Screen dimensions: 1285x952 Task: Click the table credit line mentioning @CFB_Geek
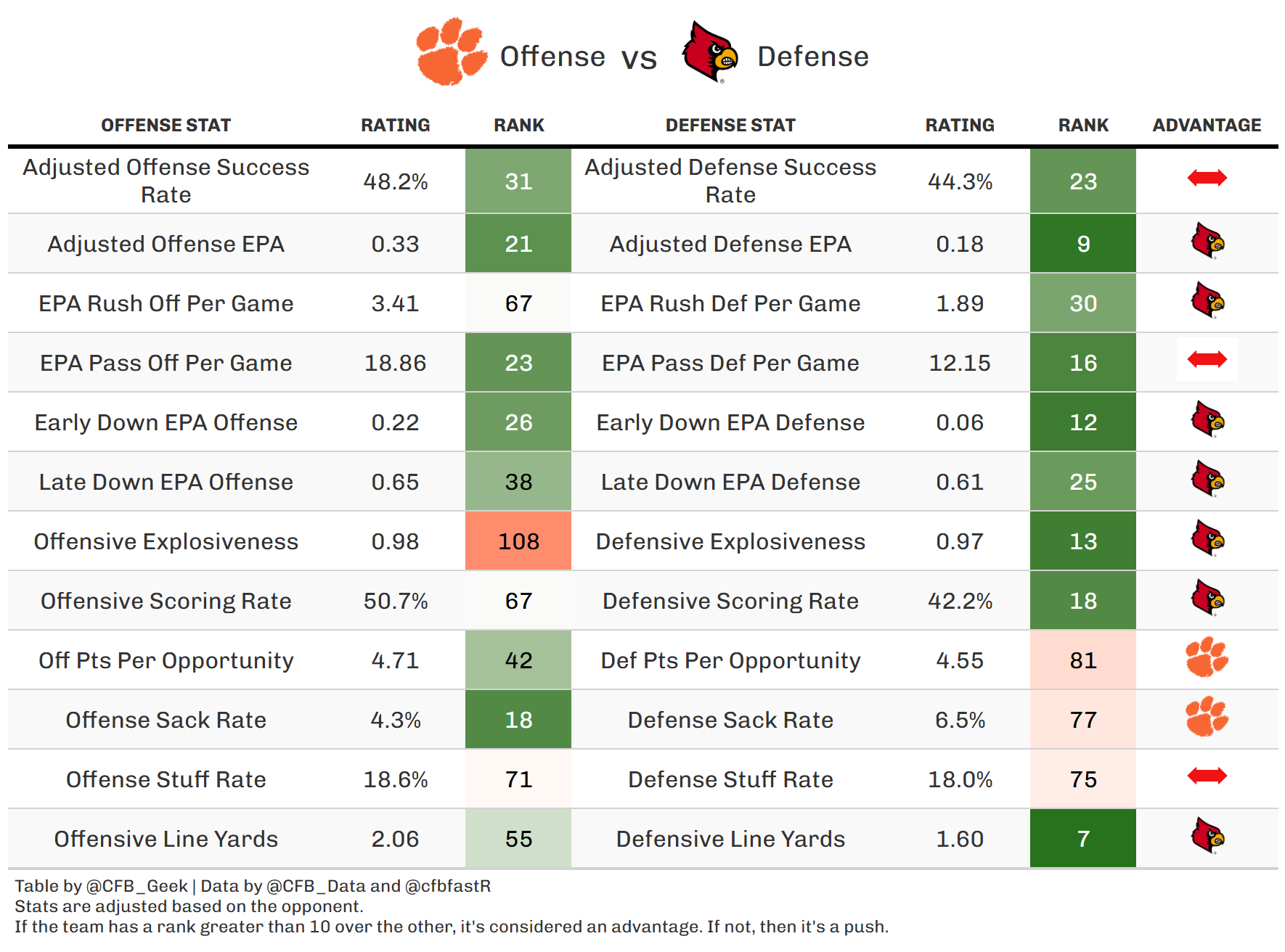253,886
